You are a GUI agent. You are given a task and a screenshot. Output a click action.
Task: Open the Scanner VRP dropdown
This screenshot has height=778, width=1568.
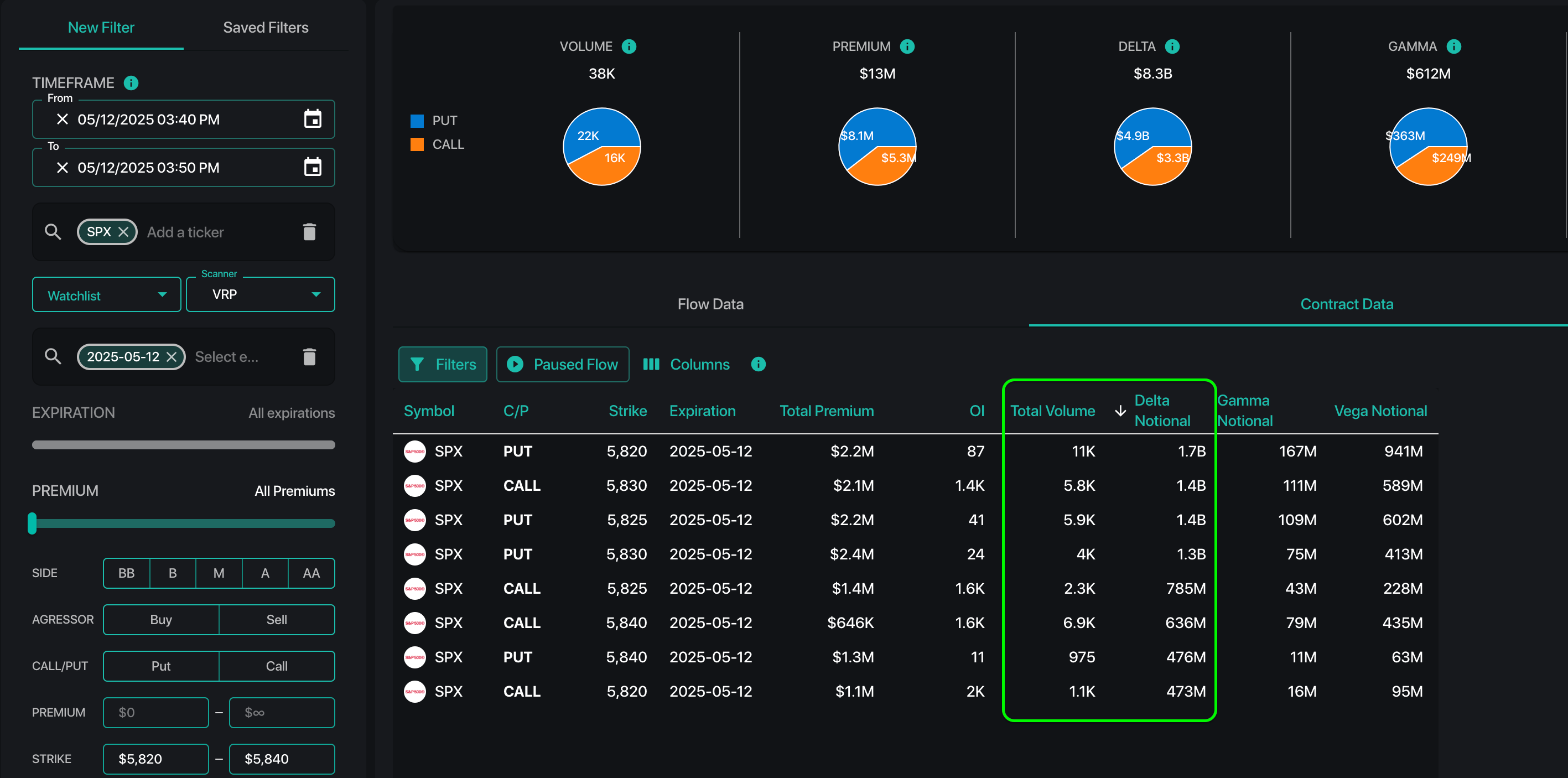click(x=261, y=294)
